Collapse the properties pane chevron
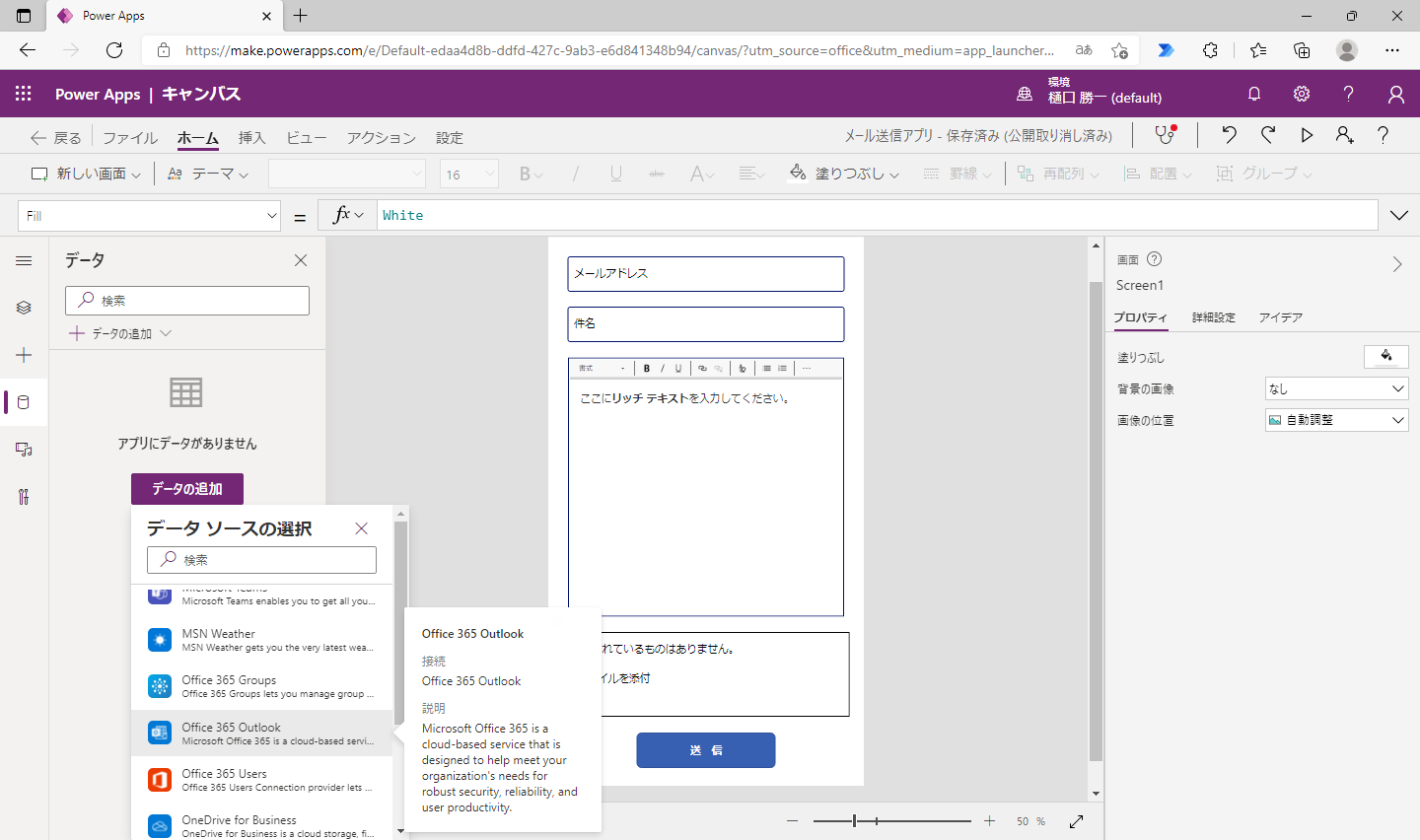 [x=1397, y=264]
